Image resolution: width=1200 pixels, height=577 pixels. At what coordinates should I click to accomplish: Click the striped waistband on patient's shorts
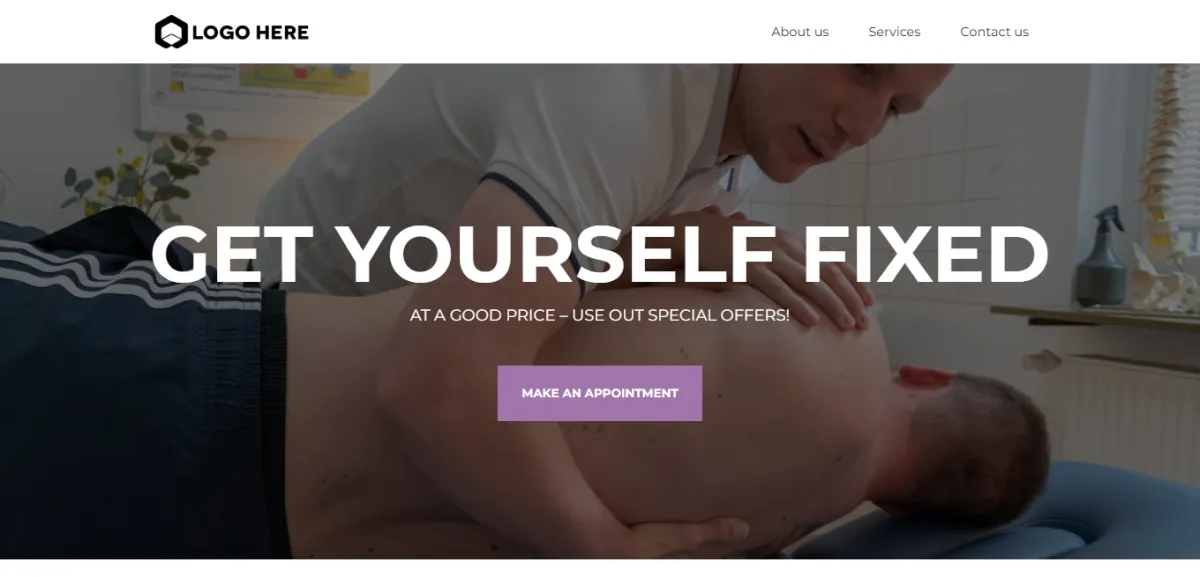[80, 268]
